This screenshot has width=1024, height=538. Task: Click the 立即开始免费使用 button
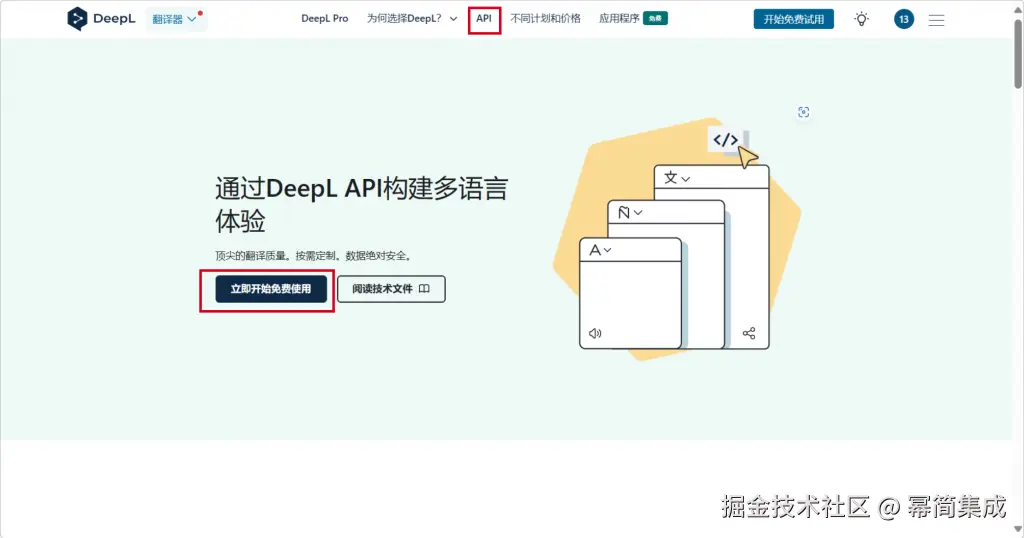coord(271,289)
